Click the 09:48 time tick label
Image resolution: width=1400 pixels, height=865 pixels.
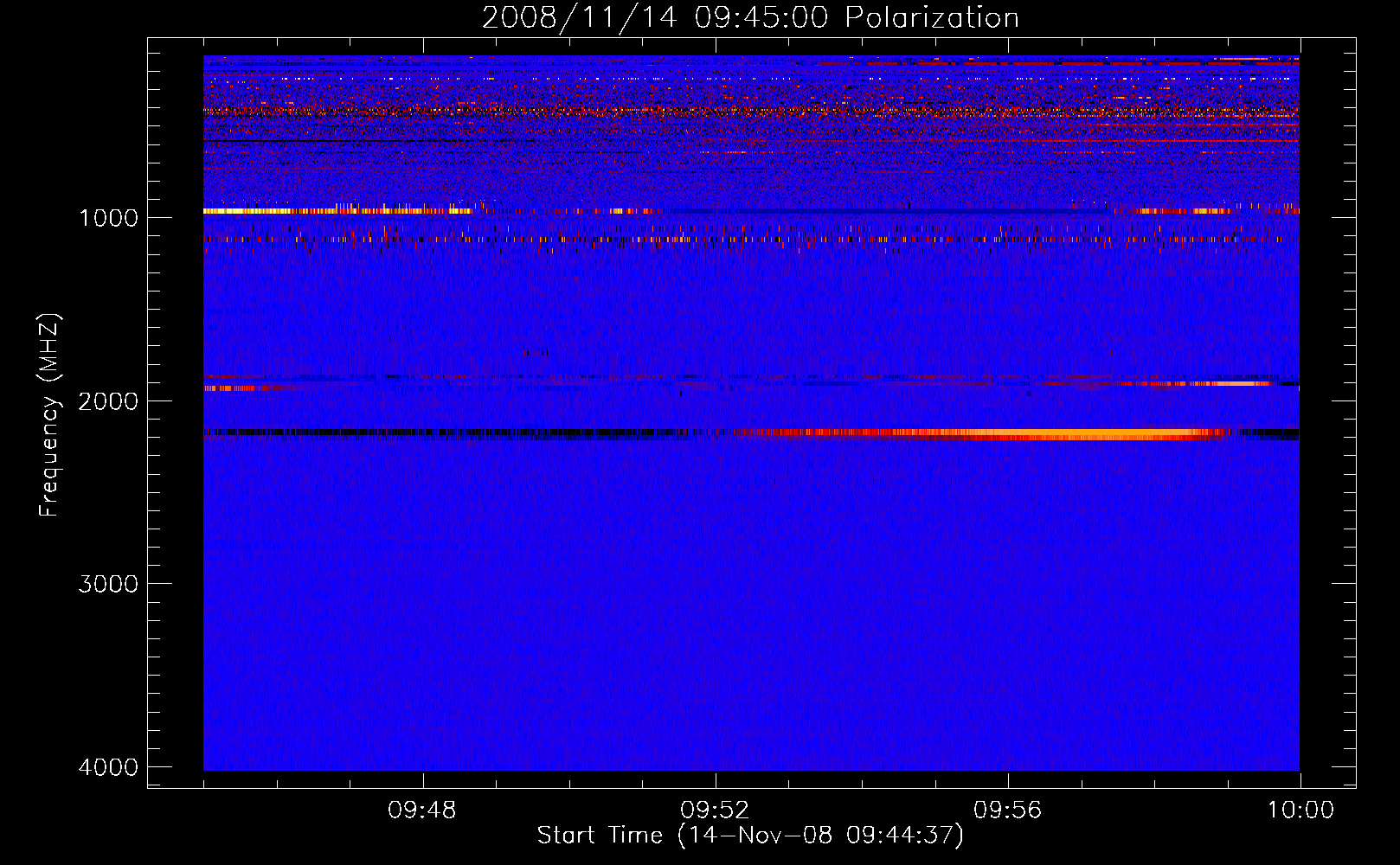tap(422, 811)
